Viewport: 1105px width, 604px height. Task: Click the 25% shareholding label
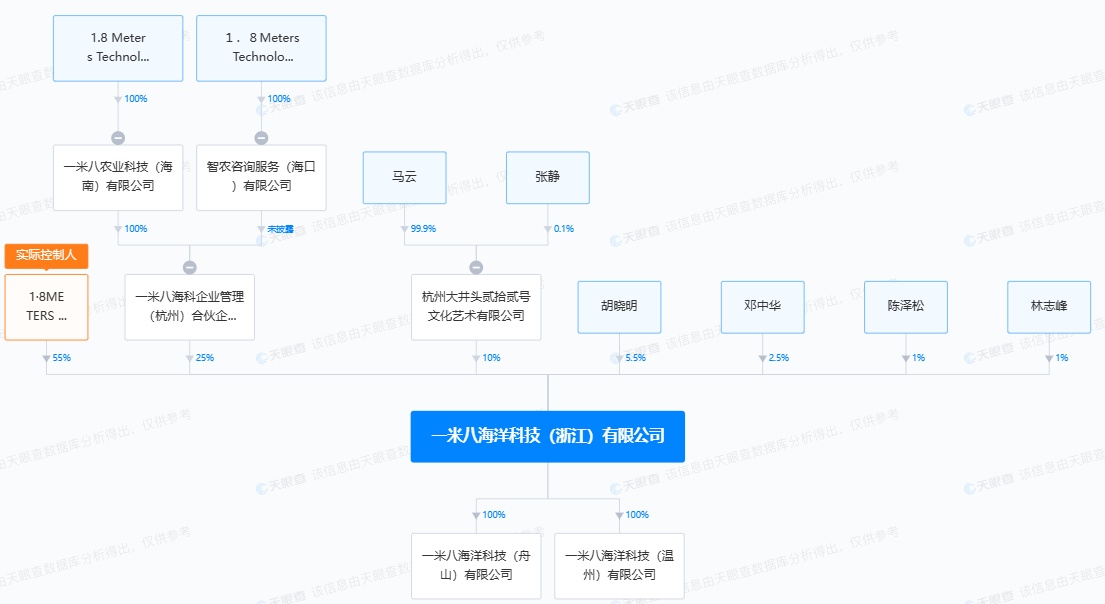[x=204, y=358]
